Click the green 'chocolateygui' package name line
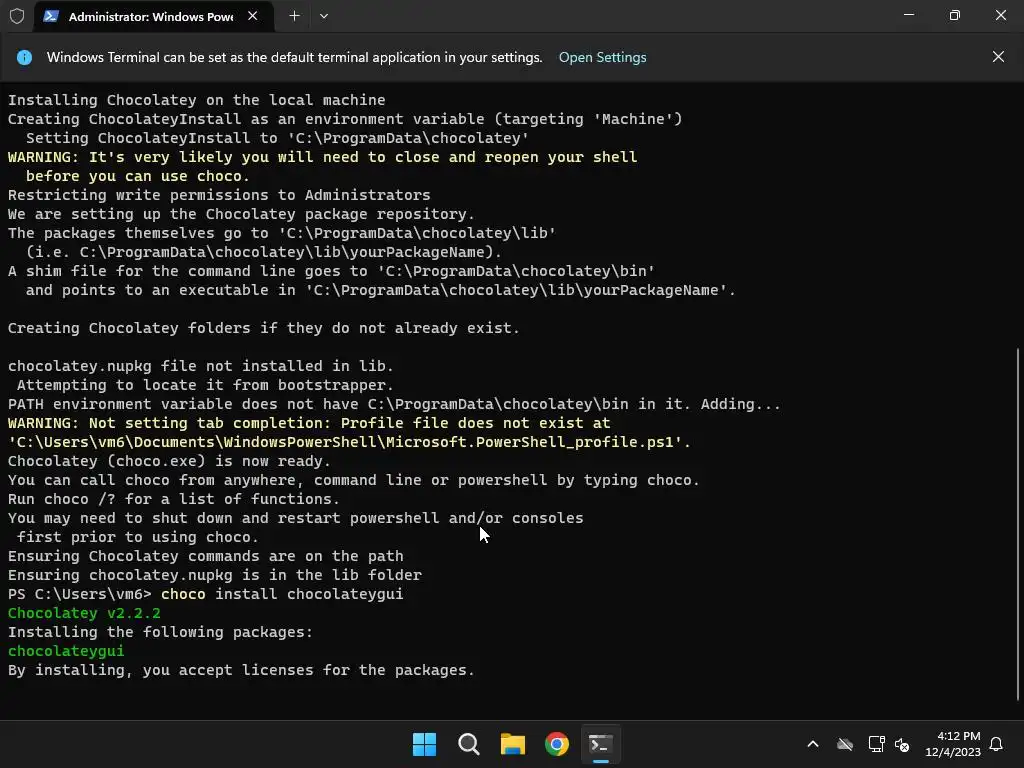The image size is (1024, 768). (x=66, y=651)
